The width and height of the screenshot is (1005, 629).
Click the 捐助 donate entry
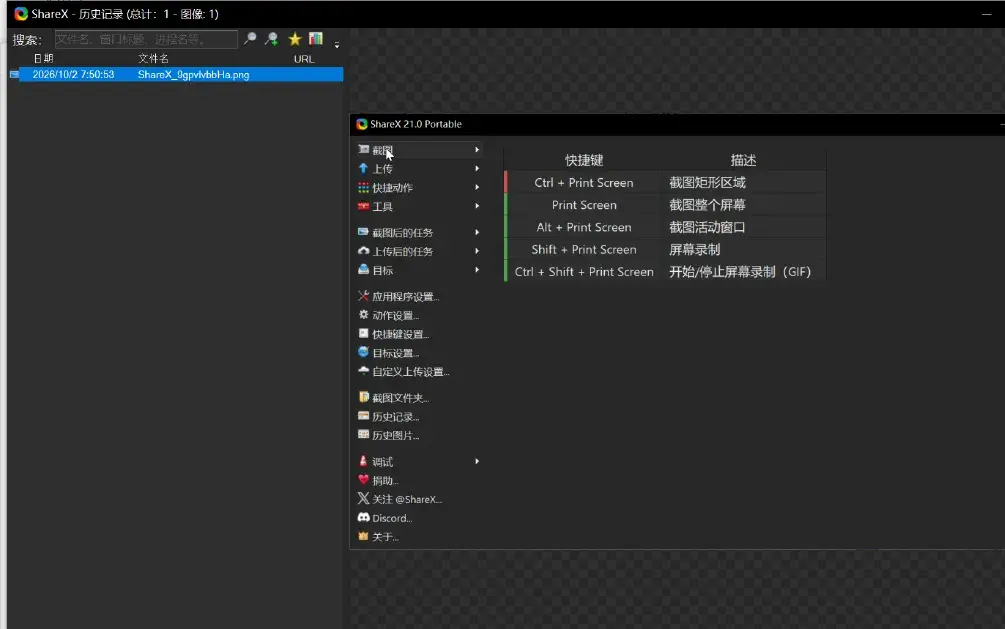pos(385,481)
